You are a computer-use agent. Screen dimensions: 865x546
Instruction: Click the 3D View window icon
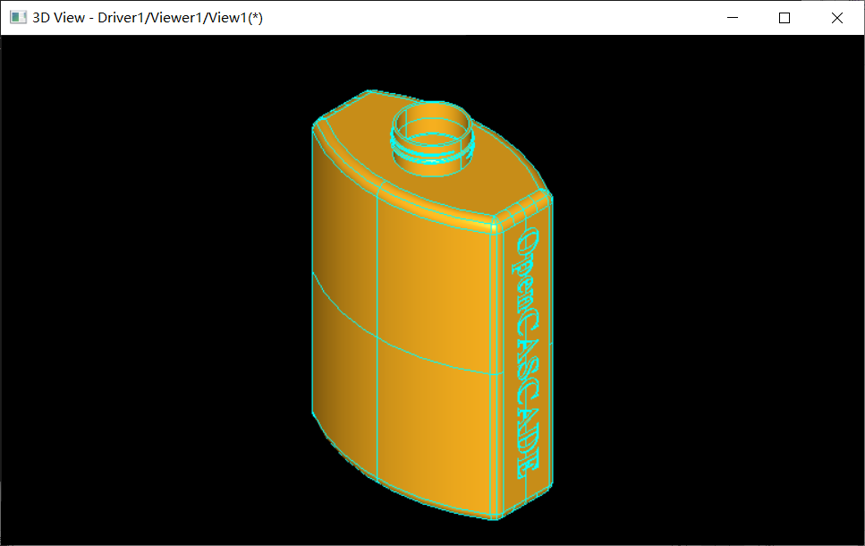18,18
